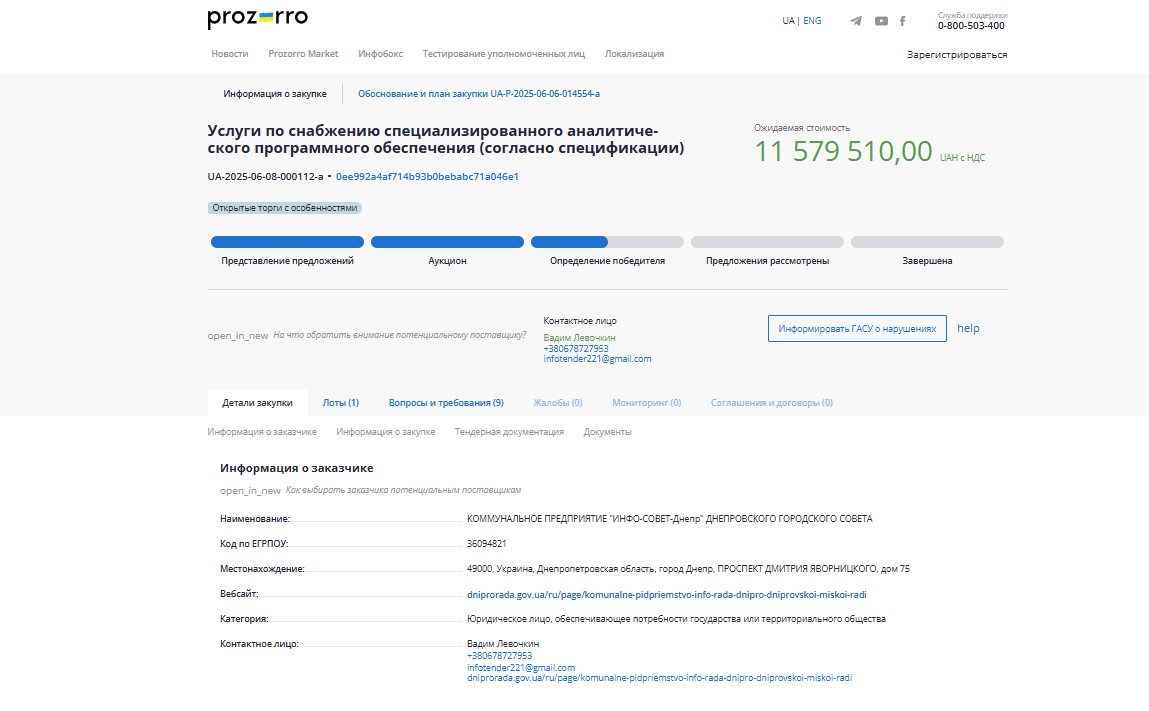
Task: Switch the site language to ENG
Action: click(x=812, y=21)
